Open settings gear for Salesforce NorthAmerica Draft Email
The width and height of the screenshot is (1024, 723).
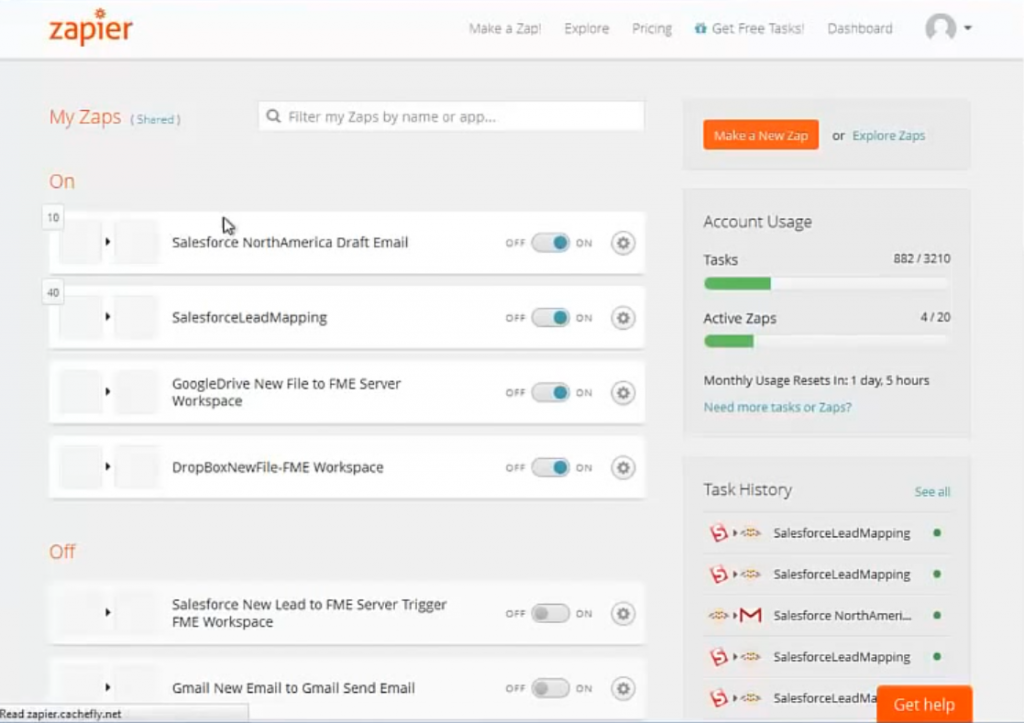[x=623, y=243]
